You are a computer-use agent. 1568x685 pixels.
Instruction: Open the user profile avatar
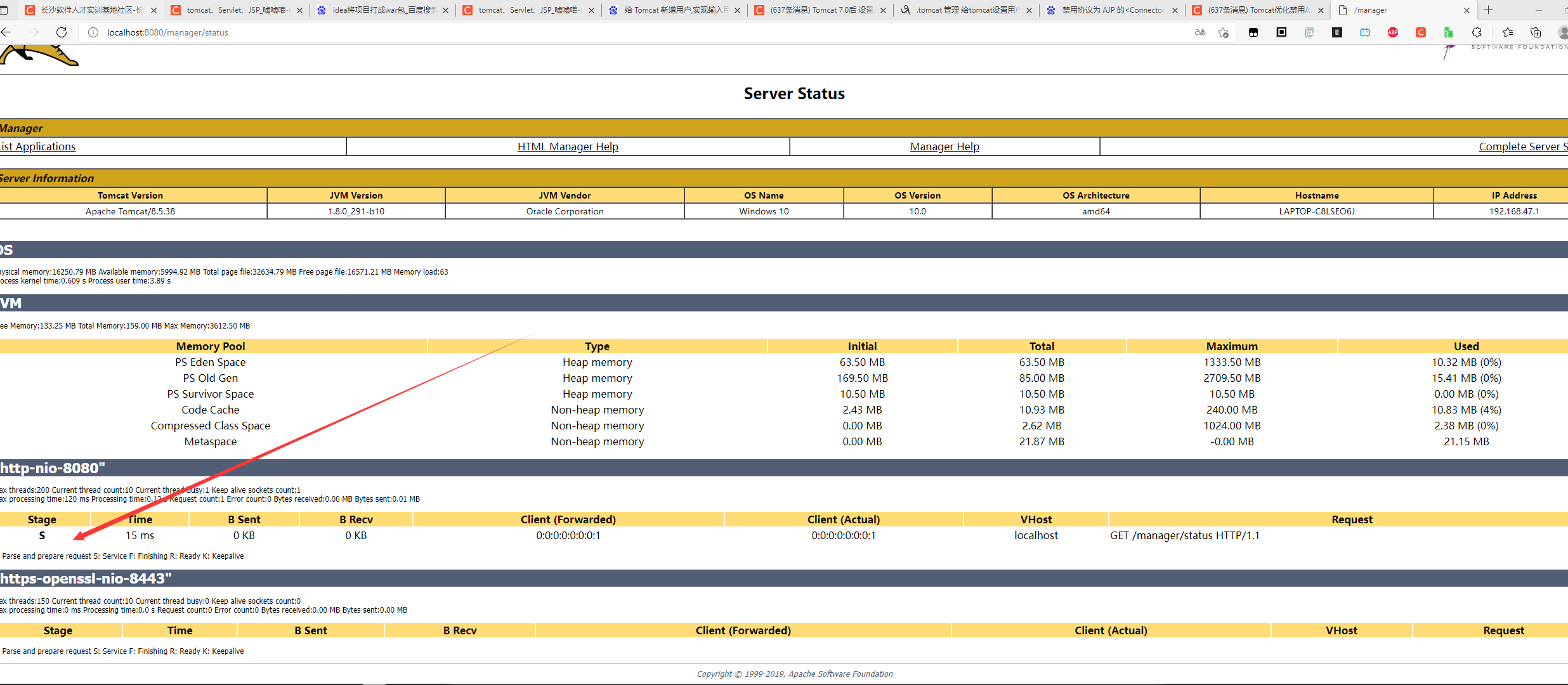(1562, 32)
